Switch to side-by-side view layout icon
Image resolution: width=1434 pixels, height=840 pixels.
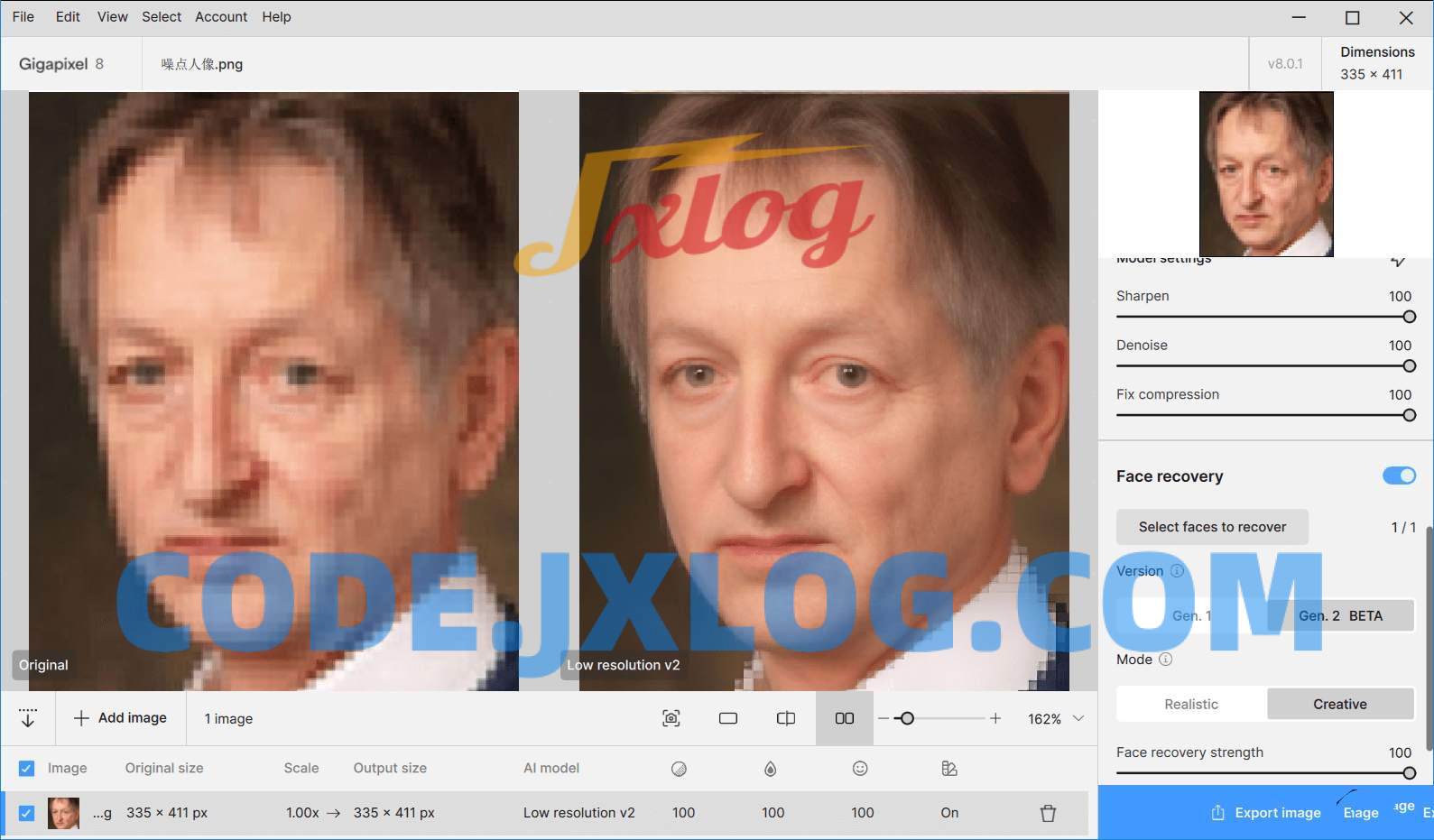click(x=845, y=718)
